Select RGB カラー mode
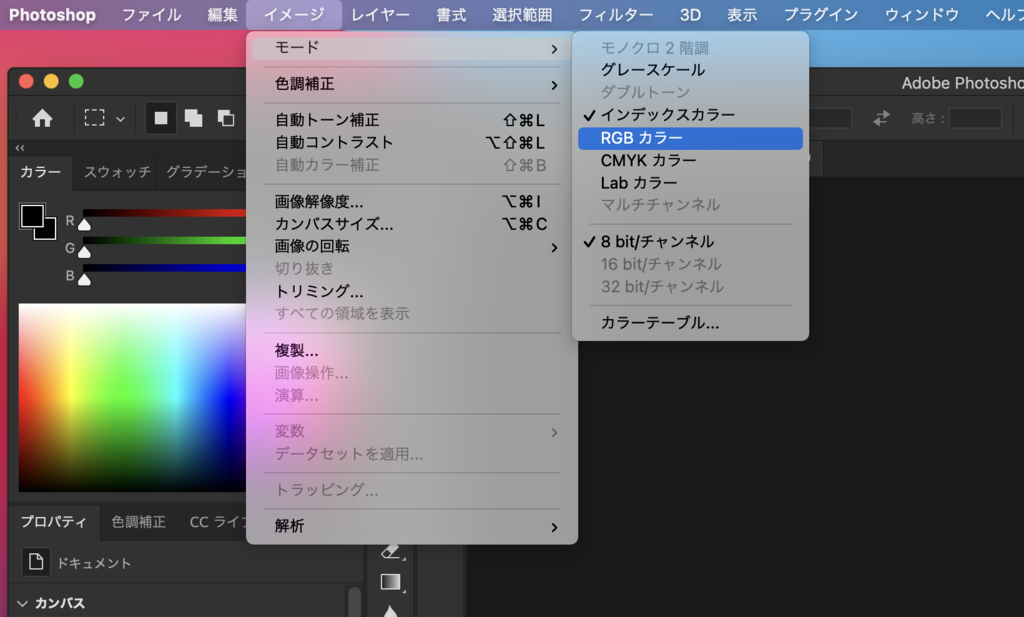 tap(690, 138)
